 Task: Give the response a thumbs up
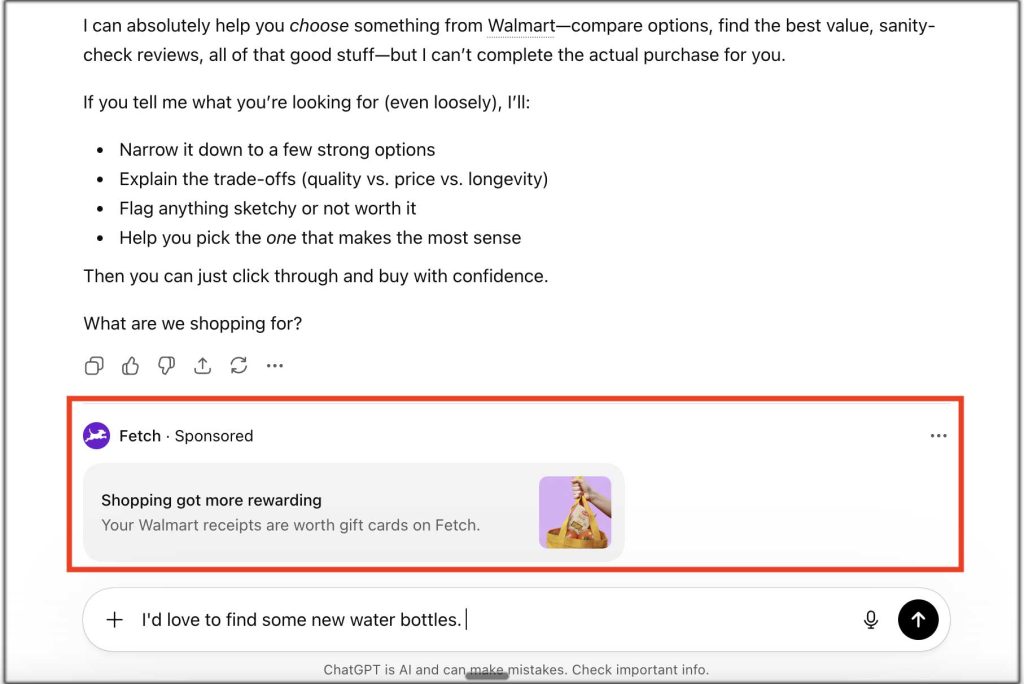(130, 366)
